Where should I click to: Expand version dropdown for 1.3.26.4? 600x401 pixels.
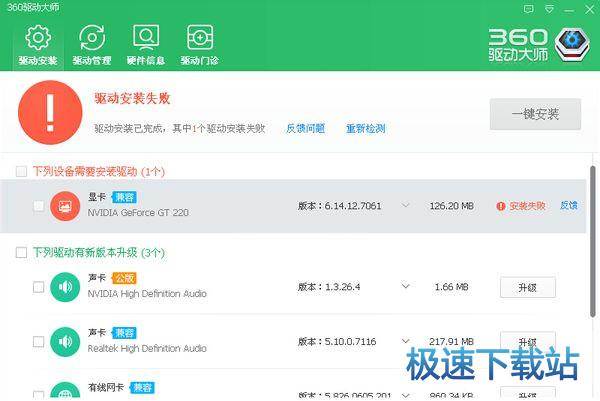(405, 286)
